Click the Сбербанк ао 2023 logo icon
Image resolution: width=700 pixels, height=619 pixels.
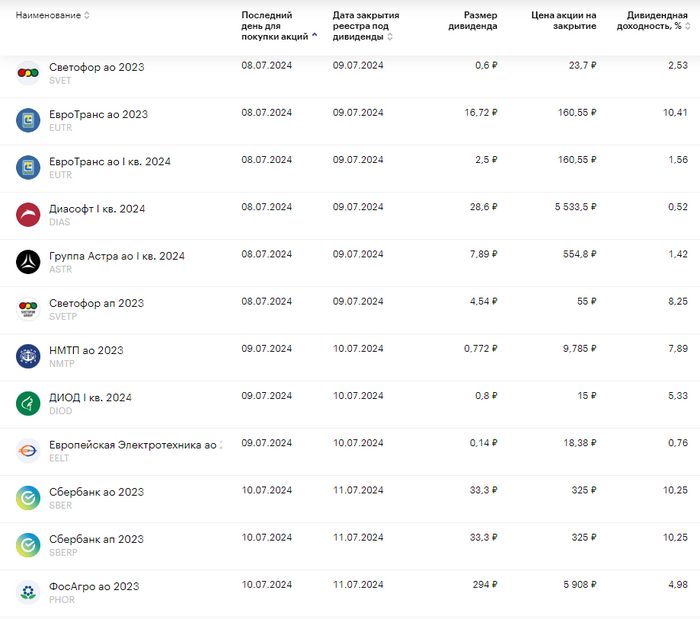28,498
